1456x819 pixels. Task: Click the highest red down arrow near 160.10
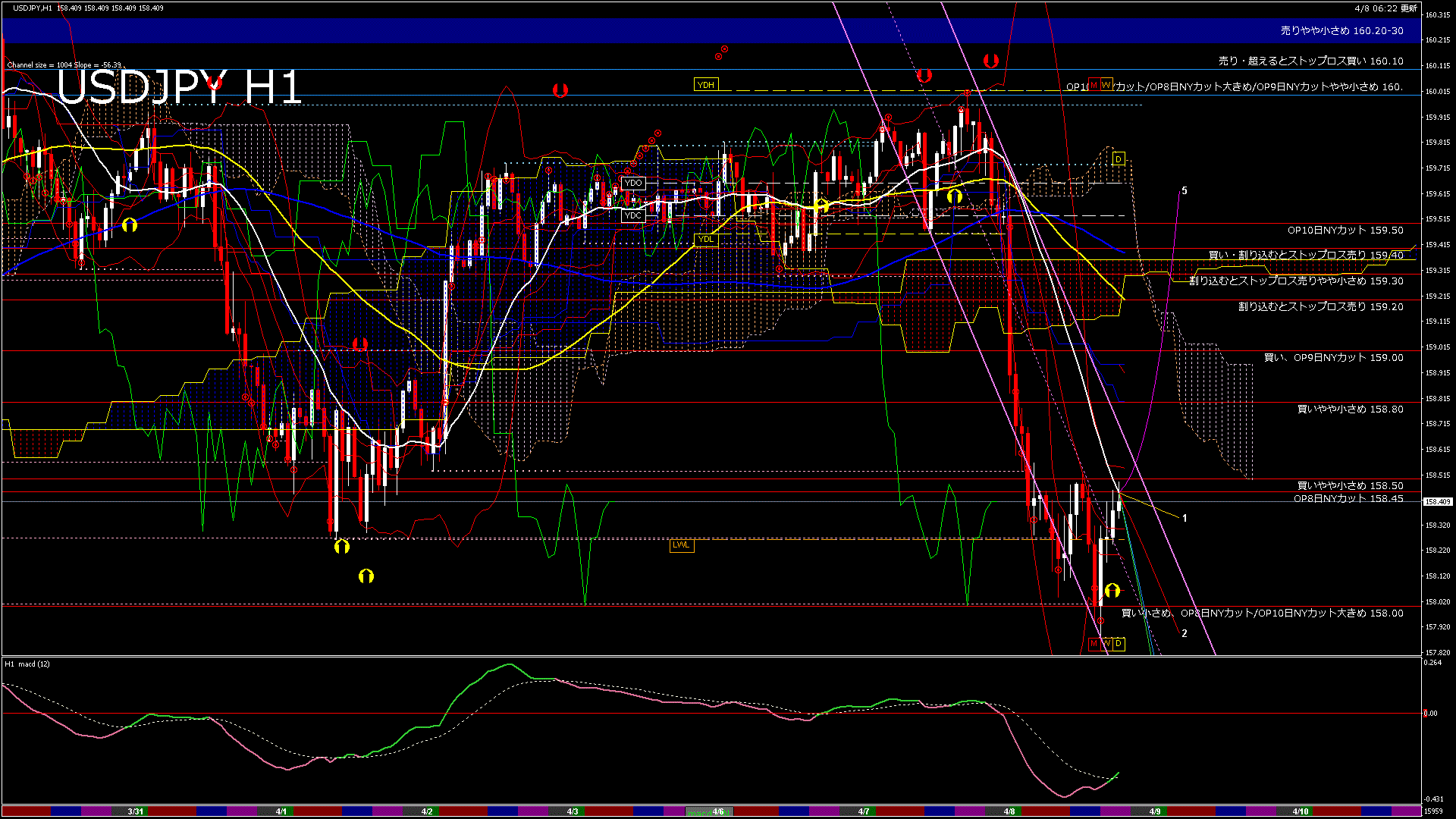tap(990, 60)
